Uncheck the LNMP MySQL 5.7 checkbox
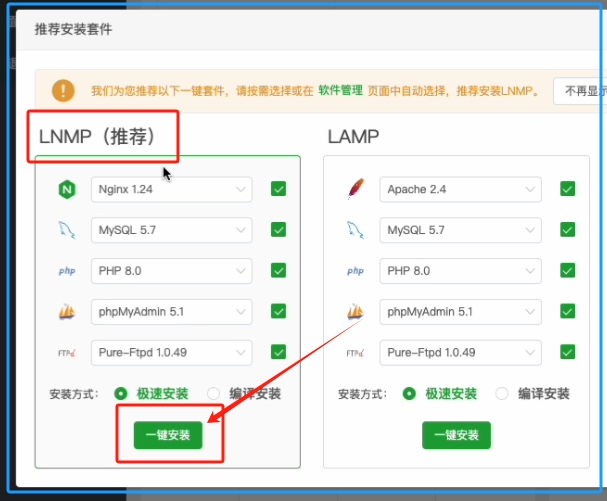The image size is (607, 501). click(x=278, y=230)
